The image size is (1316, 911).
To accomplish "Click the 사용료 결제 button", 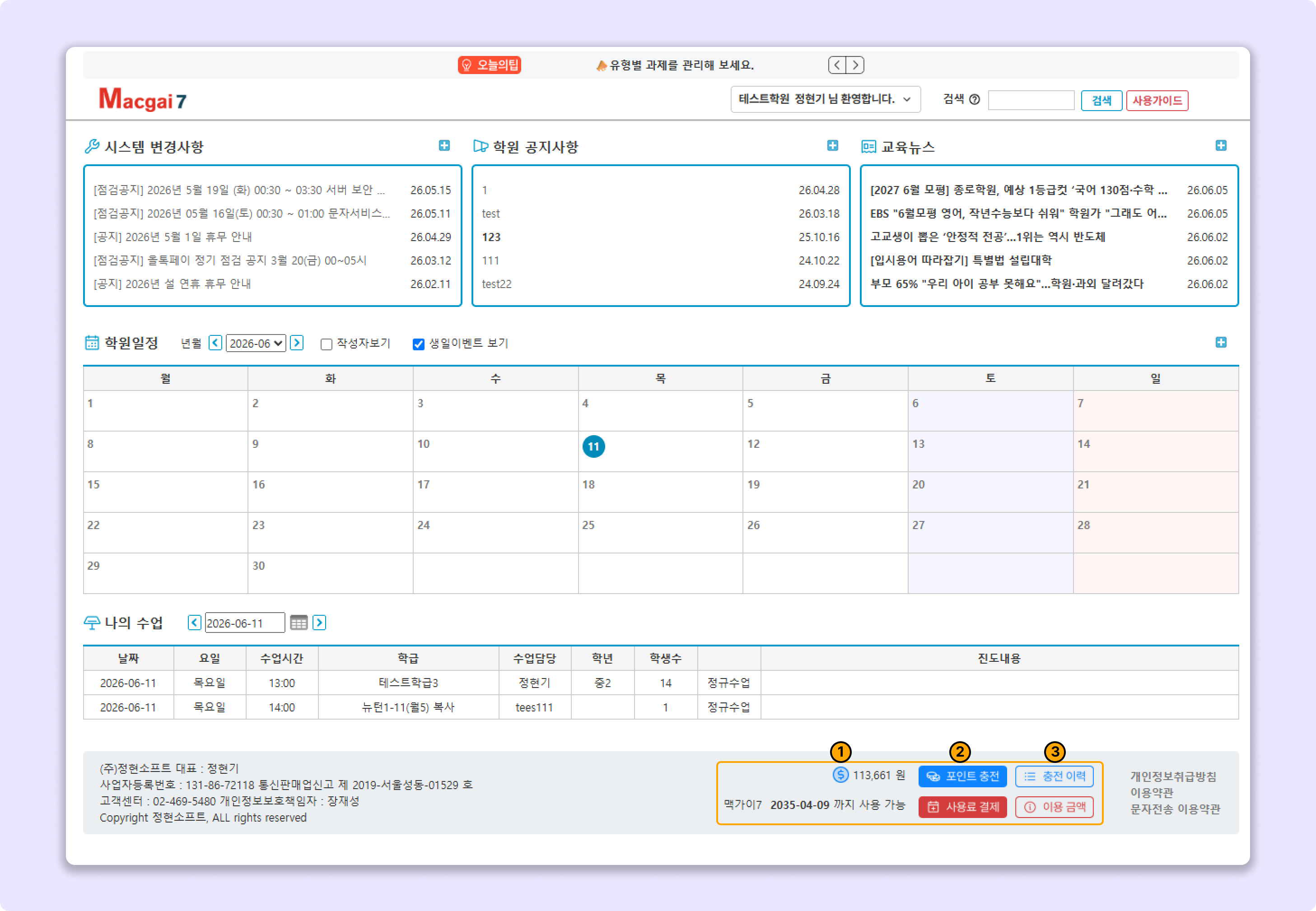I will (x=962, y=807).
